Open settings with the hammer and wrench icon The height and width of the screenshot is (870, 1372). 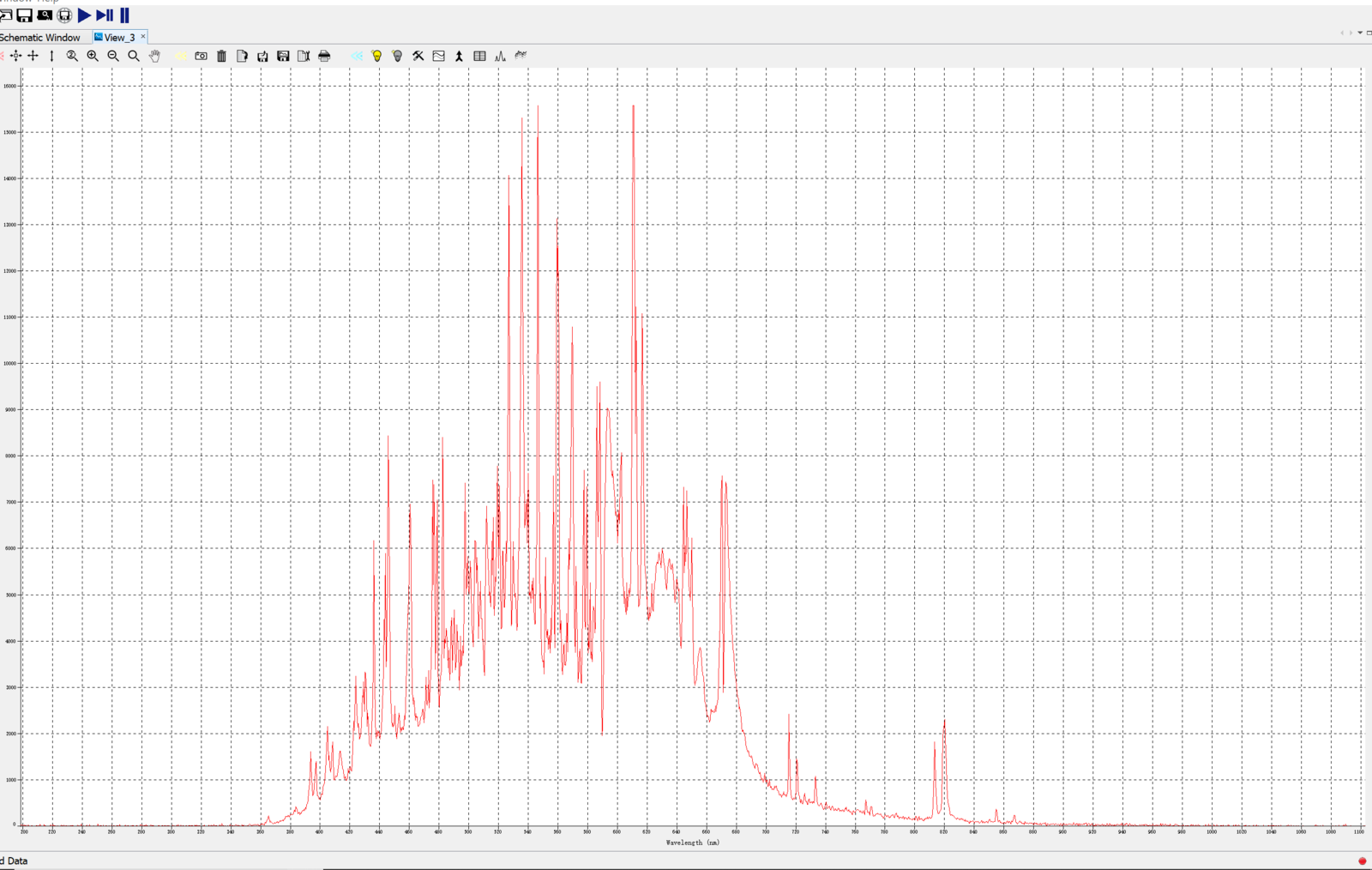(418, 56)
